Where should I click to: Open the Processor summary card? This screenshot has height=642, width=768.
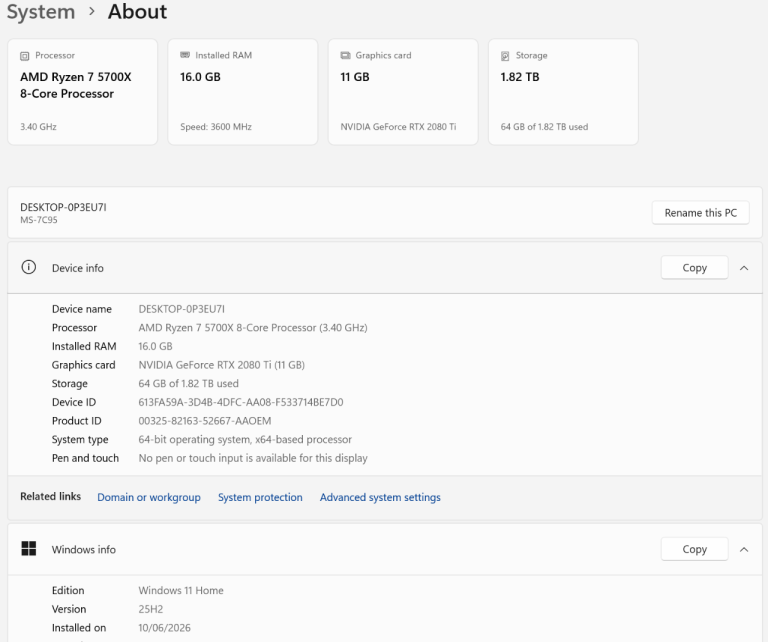82,92
